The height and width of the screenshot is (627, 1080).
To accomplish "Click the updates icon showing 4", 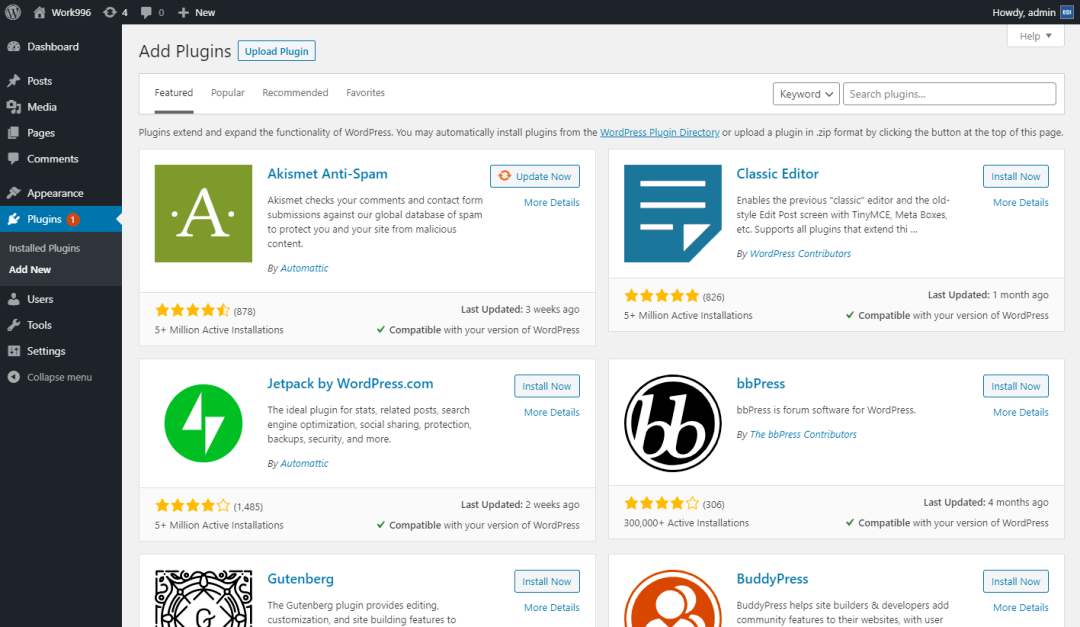I will point(110,12).
